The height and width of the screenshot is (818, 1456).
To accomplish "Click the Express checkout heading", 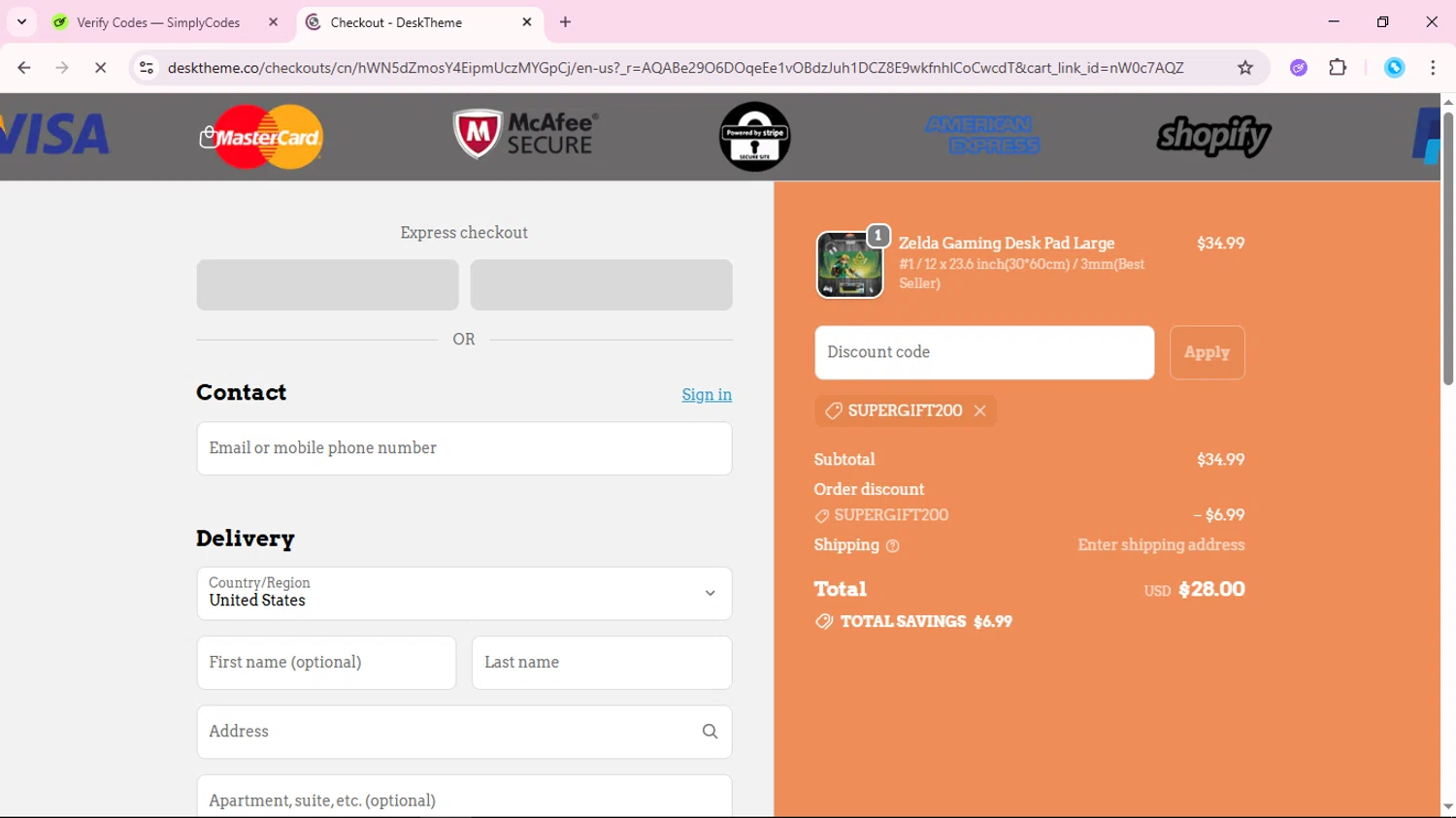I will point(464,233).
